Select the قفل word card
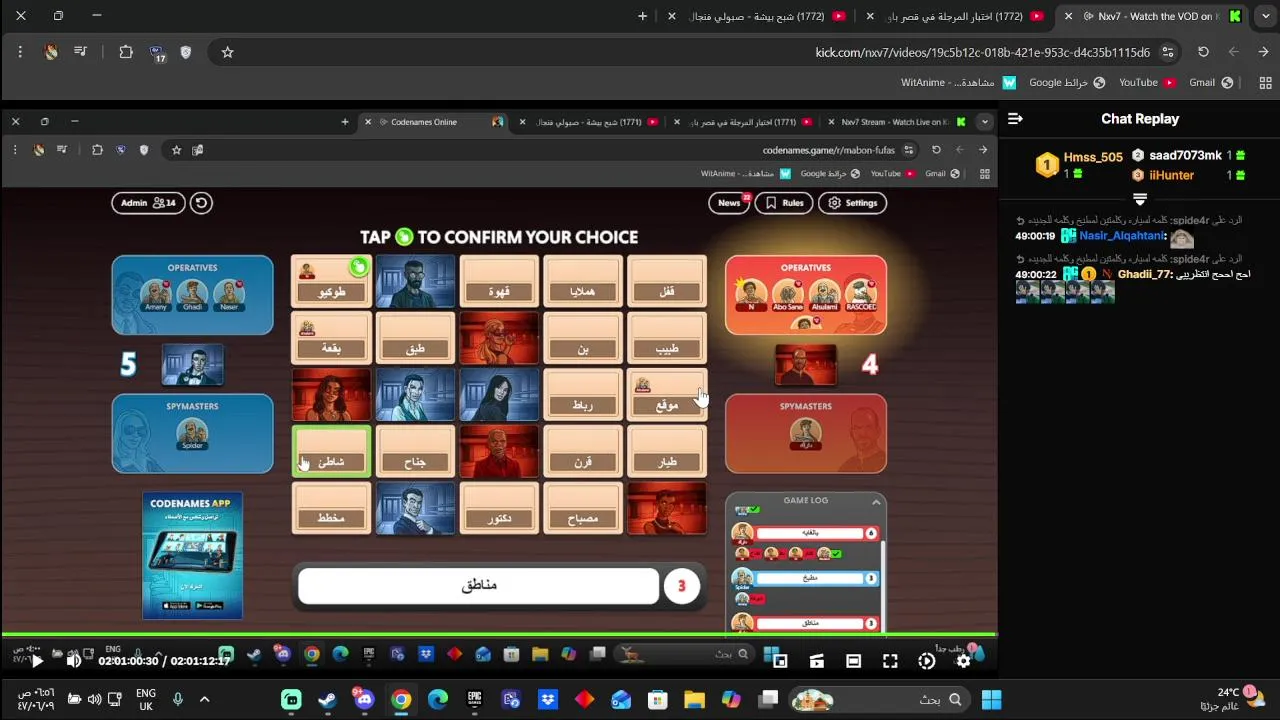Screen dimensions: 1280x720 point(667,281)
